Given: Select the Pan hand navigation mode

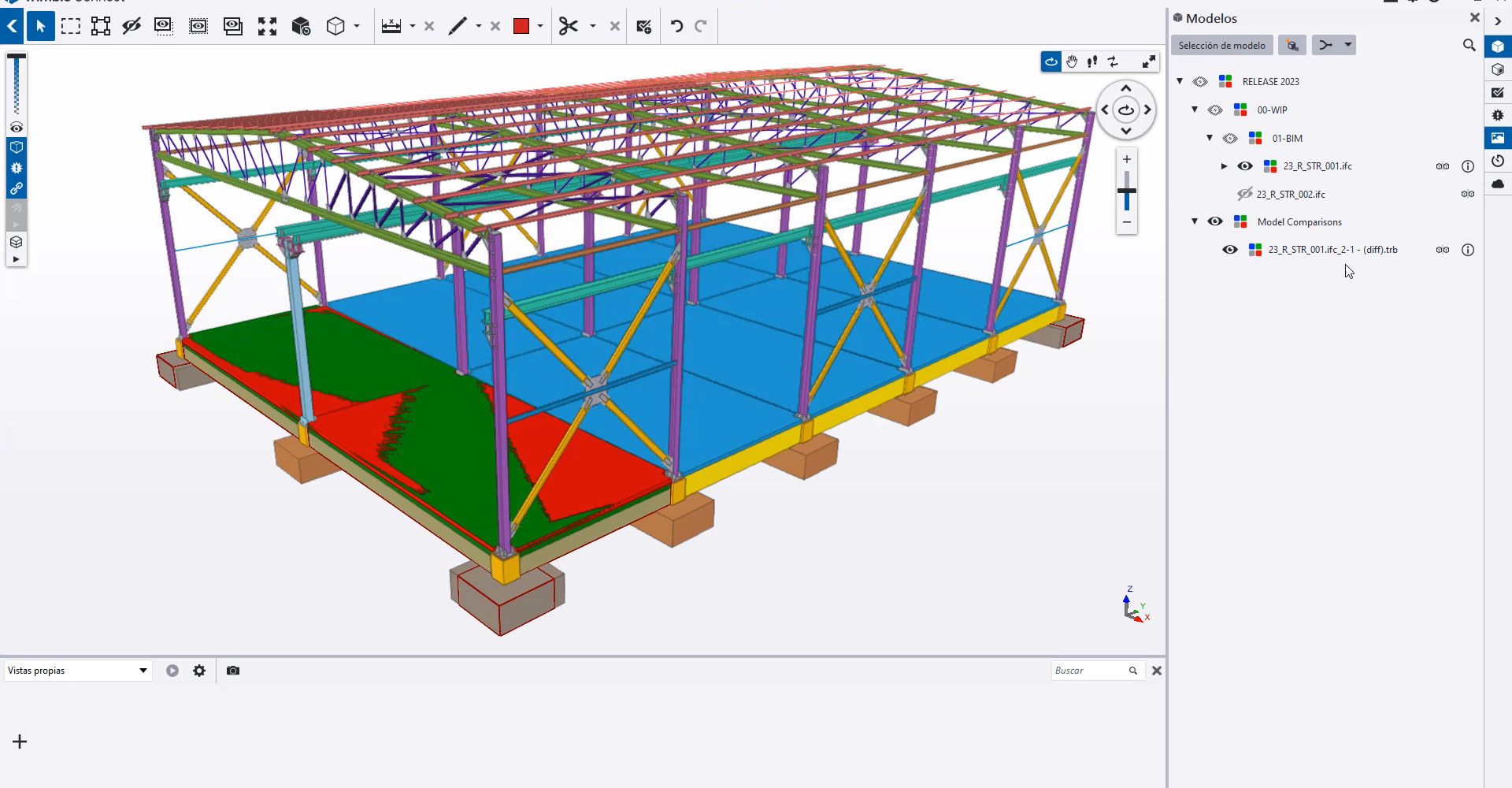Looking at the screenshot, I should point(1072,61).
